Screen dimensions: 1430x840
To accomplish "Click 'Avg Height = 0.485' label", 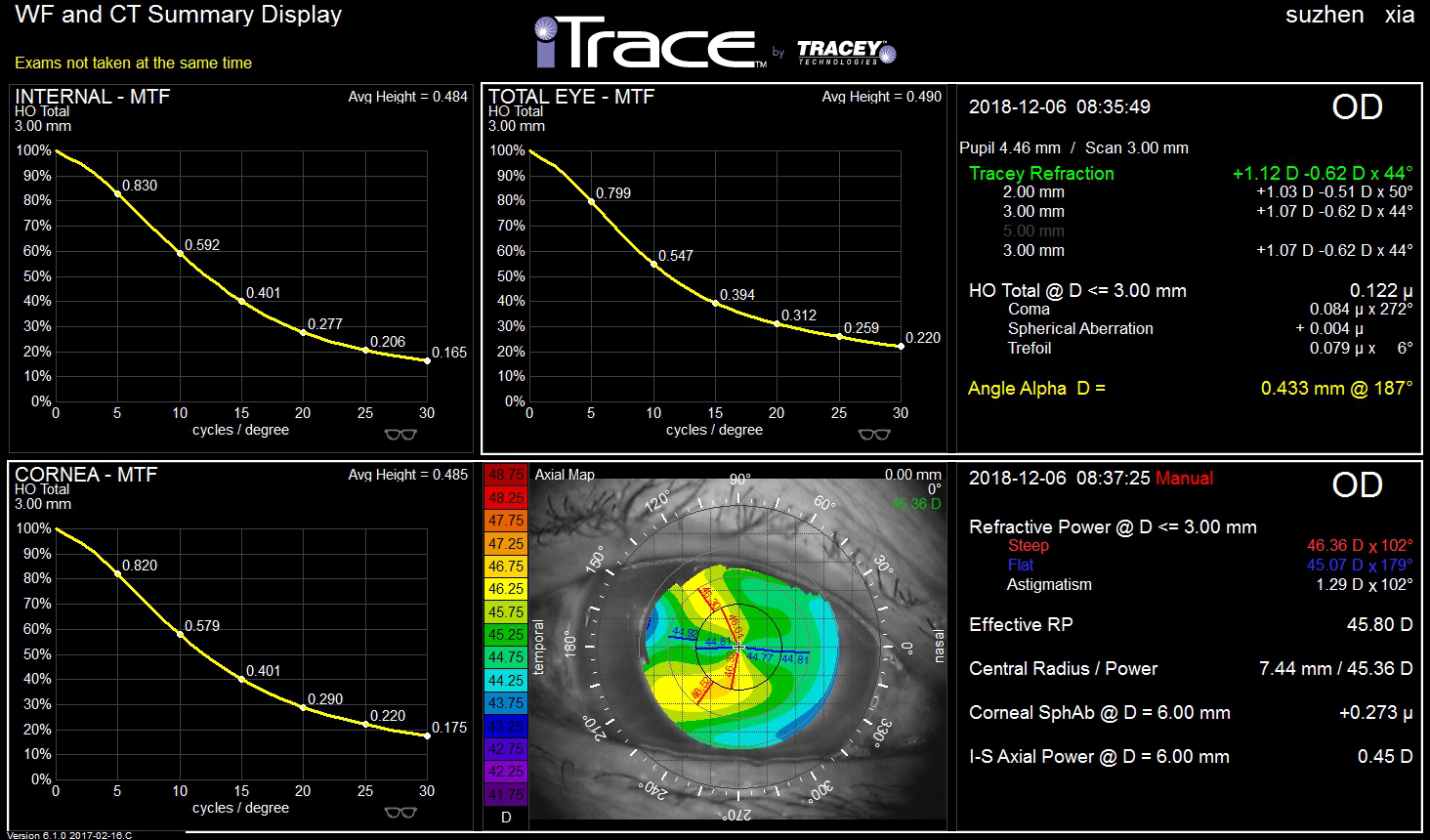I will 407,475.
